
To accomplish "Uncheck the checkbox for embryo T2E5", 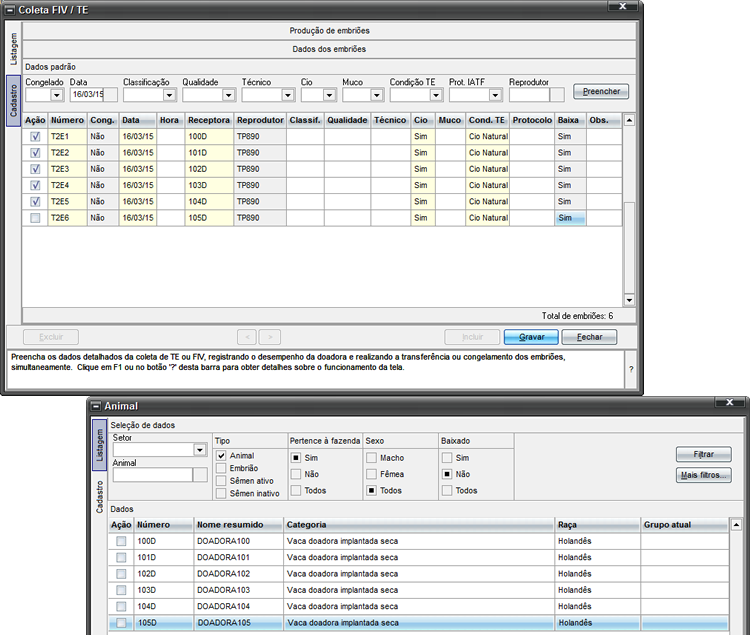I will (35, 202).
